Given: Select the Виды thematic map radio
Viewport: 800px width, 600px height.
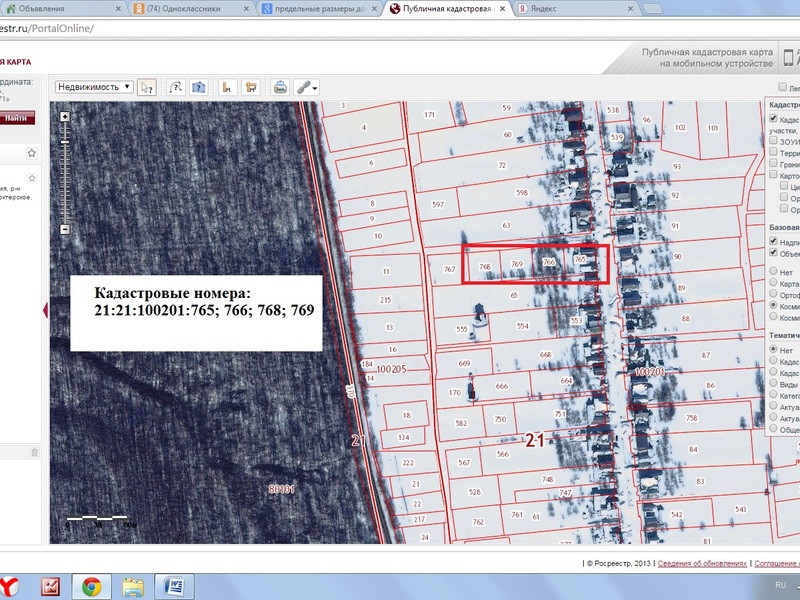Looking at the screenshot, I should coord(773,383).
